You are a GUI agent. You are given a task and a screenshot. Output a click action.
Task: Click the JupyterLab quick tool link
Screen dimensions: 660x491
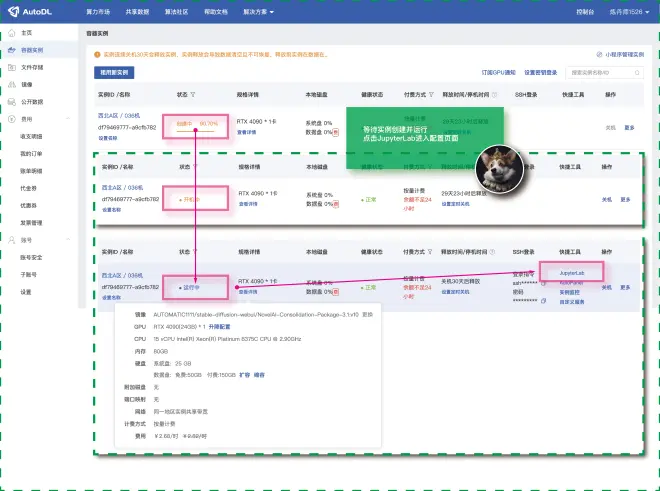pos(572,272)
